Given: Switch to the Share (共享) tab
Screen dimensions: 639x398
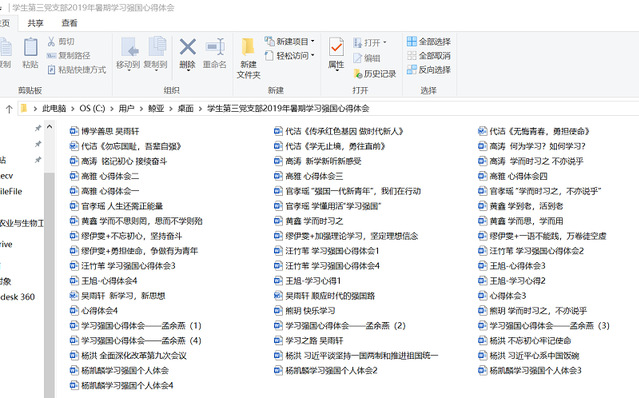Looking at the screenshot, I should point(35,23).
